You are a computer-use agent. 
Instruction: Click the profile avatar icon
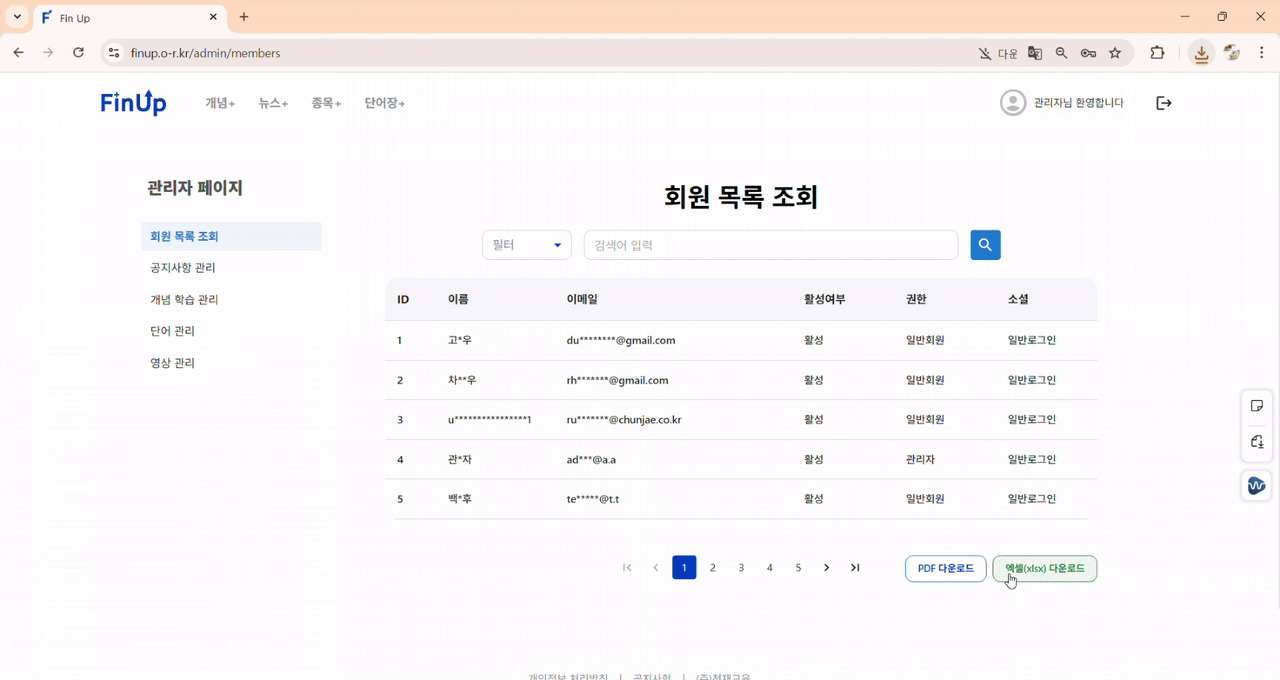1012,102
